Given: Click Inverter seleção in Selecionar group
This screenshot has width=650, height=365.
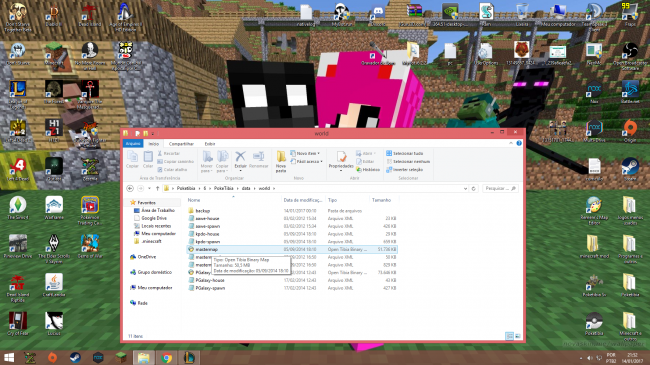Looking at the screenshot, I should point(404,170).
